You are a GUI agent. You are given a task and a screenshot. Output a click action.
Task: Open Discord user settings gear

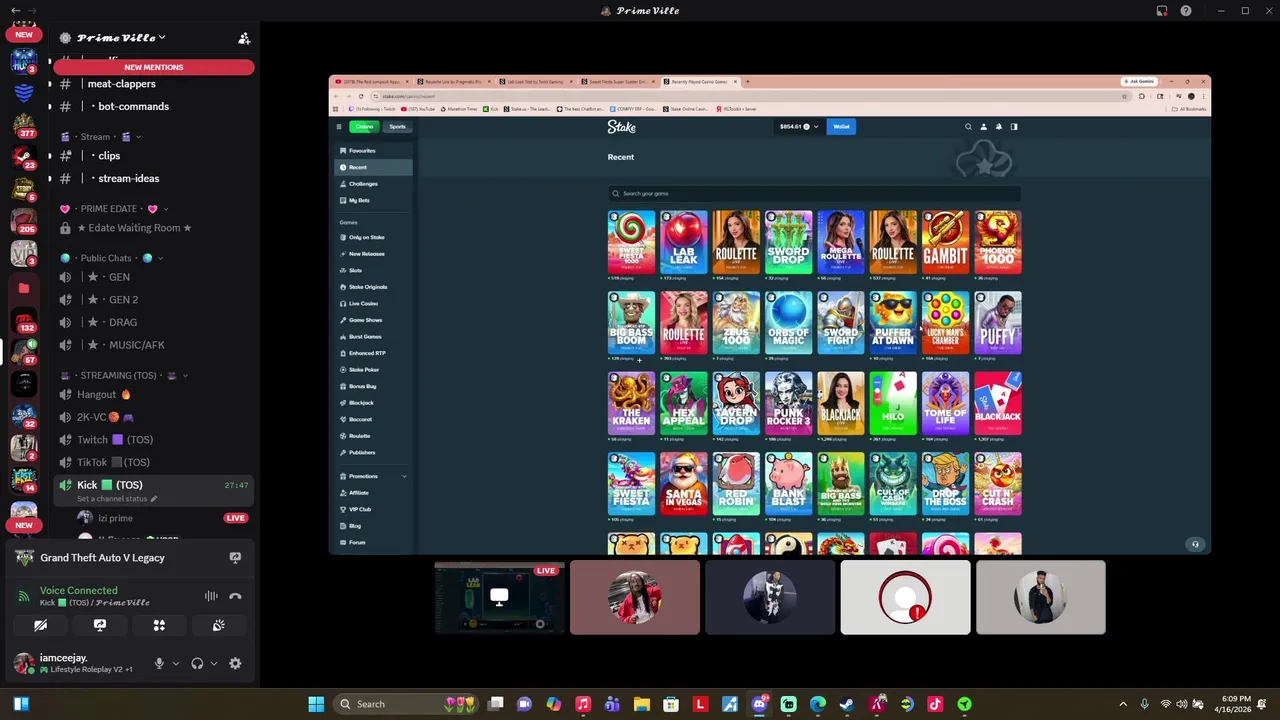(235, 663)
